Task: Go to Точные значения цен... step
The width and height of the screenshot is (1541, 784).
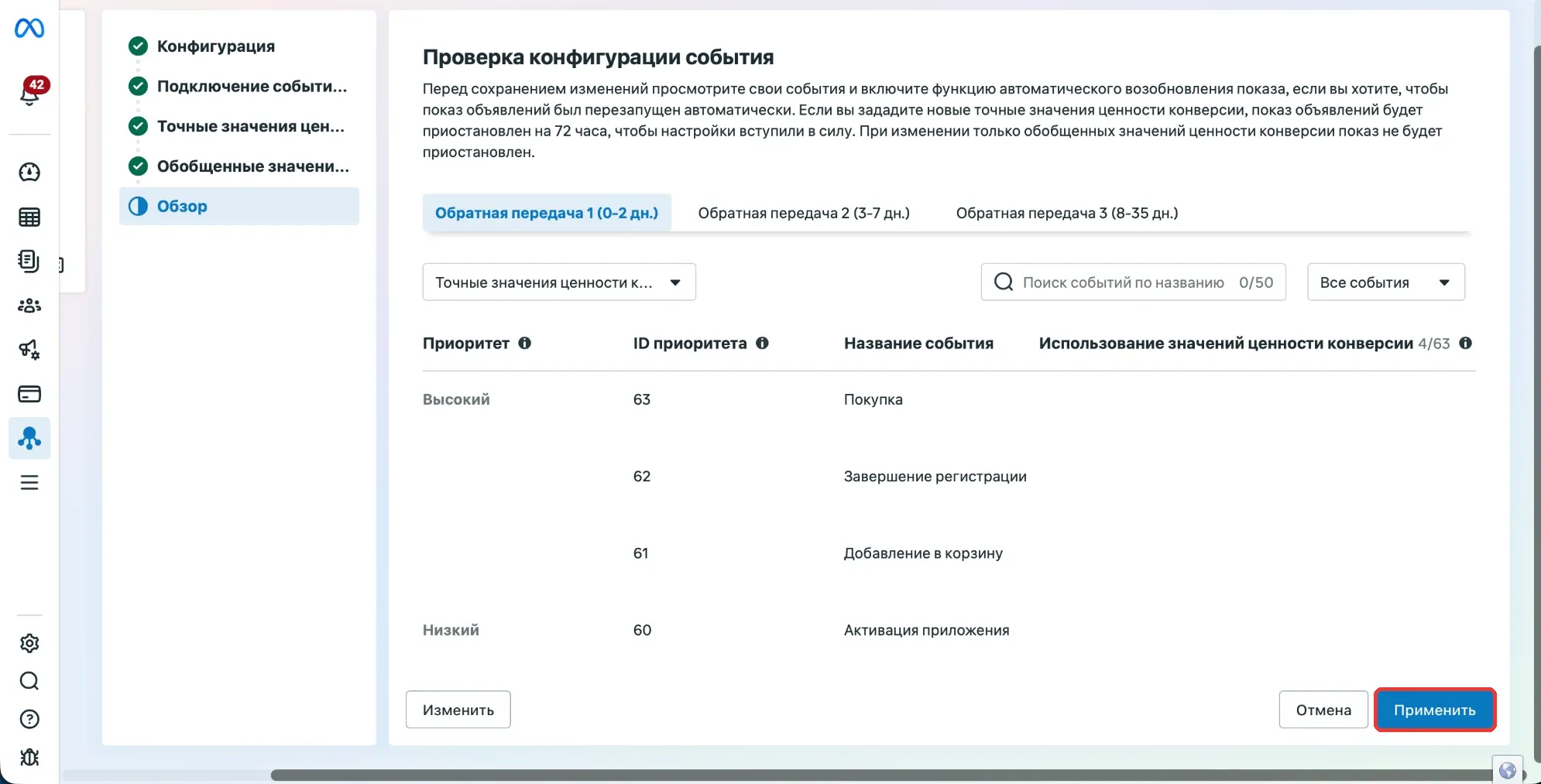Action: click(239, 126)
